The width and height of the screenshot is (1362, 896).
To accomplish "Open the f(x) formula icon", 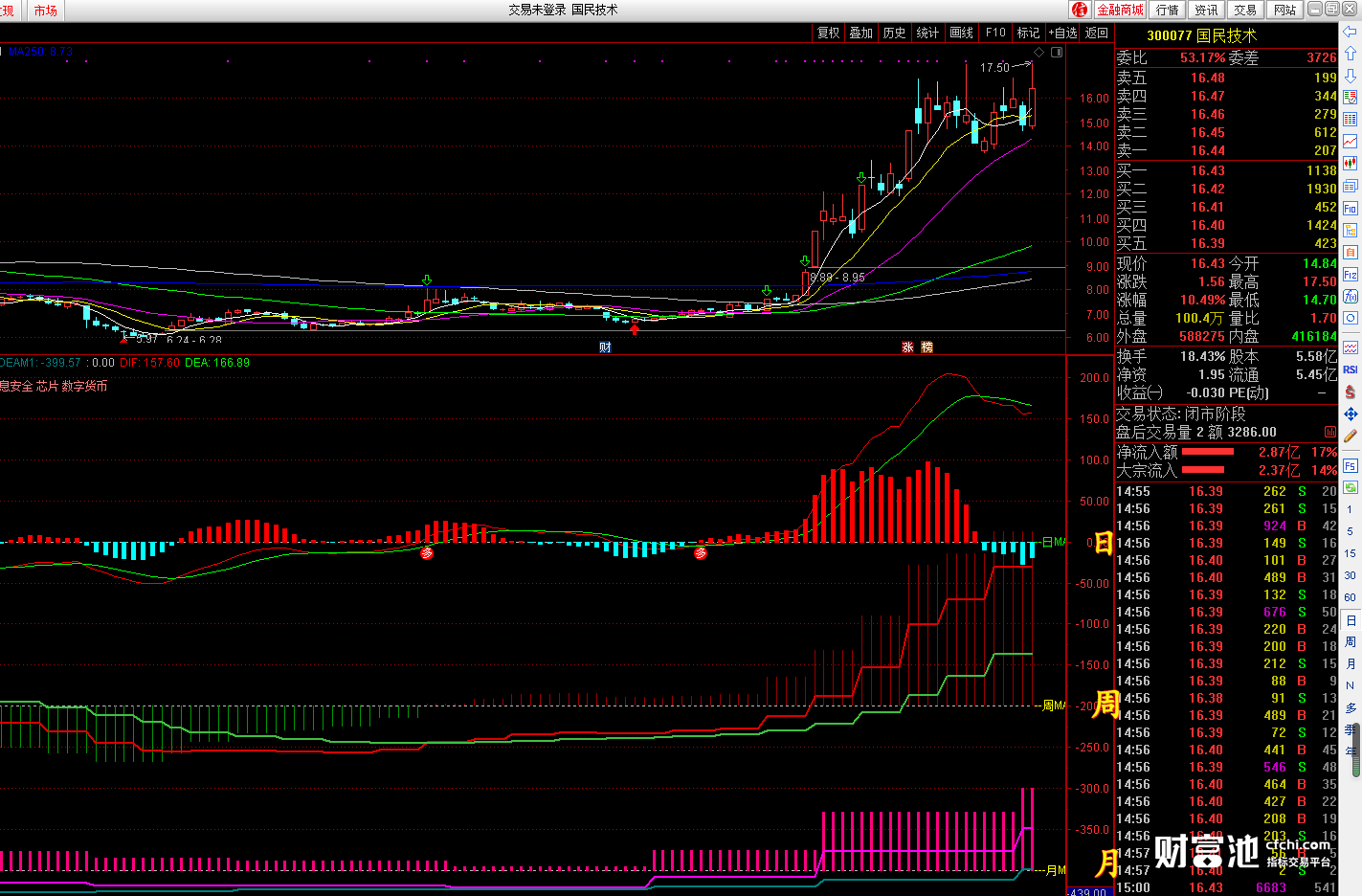I will tap(1351, 296).
